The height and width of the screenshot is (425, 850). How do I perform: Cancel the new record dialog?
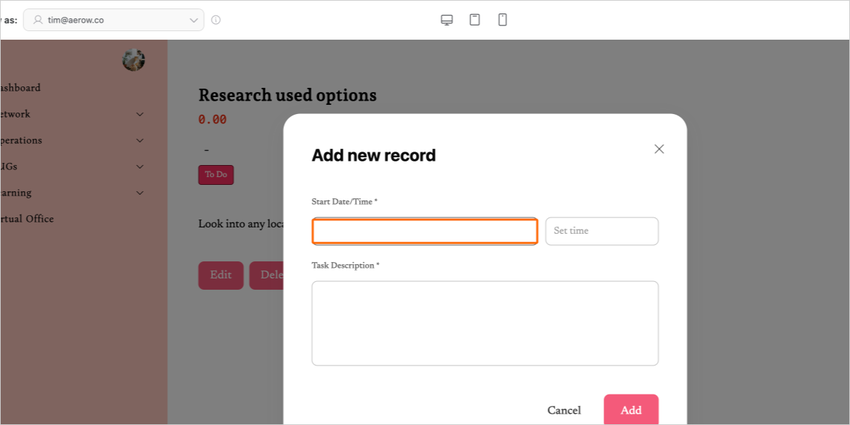[x=564, y=410]
